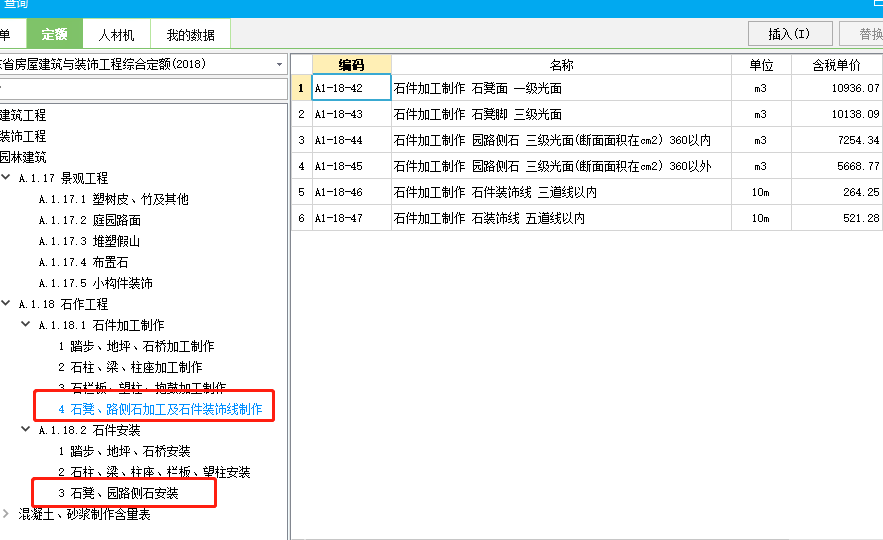This screenshot has width=883, height=540.
Task: Click row number 6 header
Action: tap(301, 218)
